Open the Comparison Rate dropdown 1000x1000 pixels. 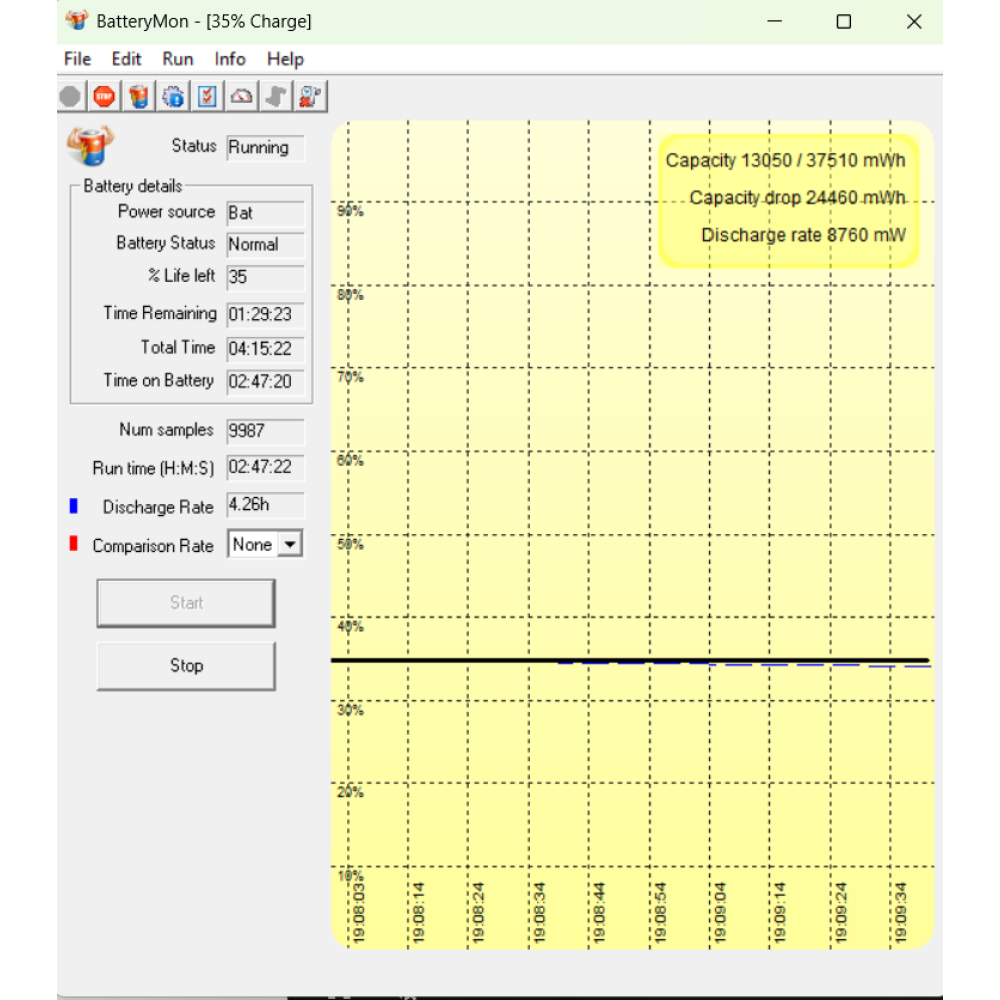coord(290,545)
